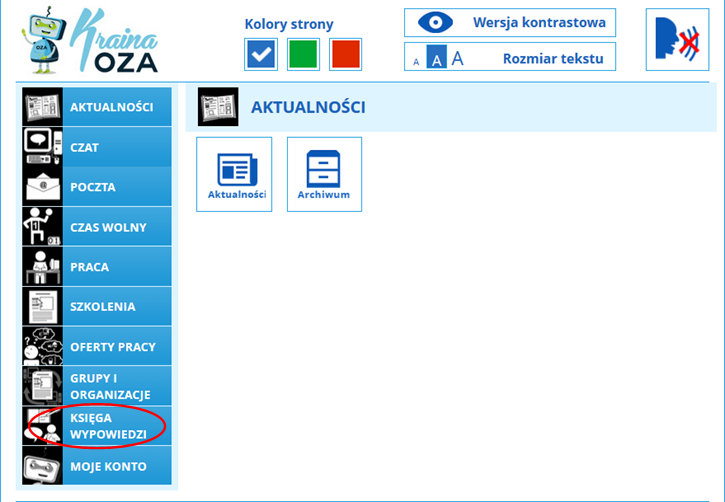Open the Aktualności news tile

pyautogui.click(x=234, y=174)
